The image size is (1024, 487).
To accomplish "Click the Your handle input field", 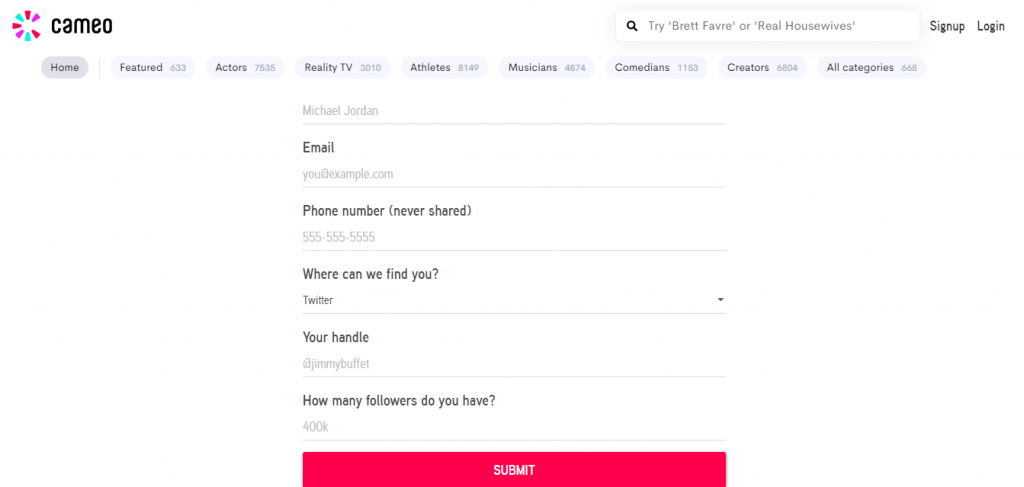I will click(x=513, y=364).
